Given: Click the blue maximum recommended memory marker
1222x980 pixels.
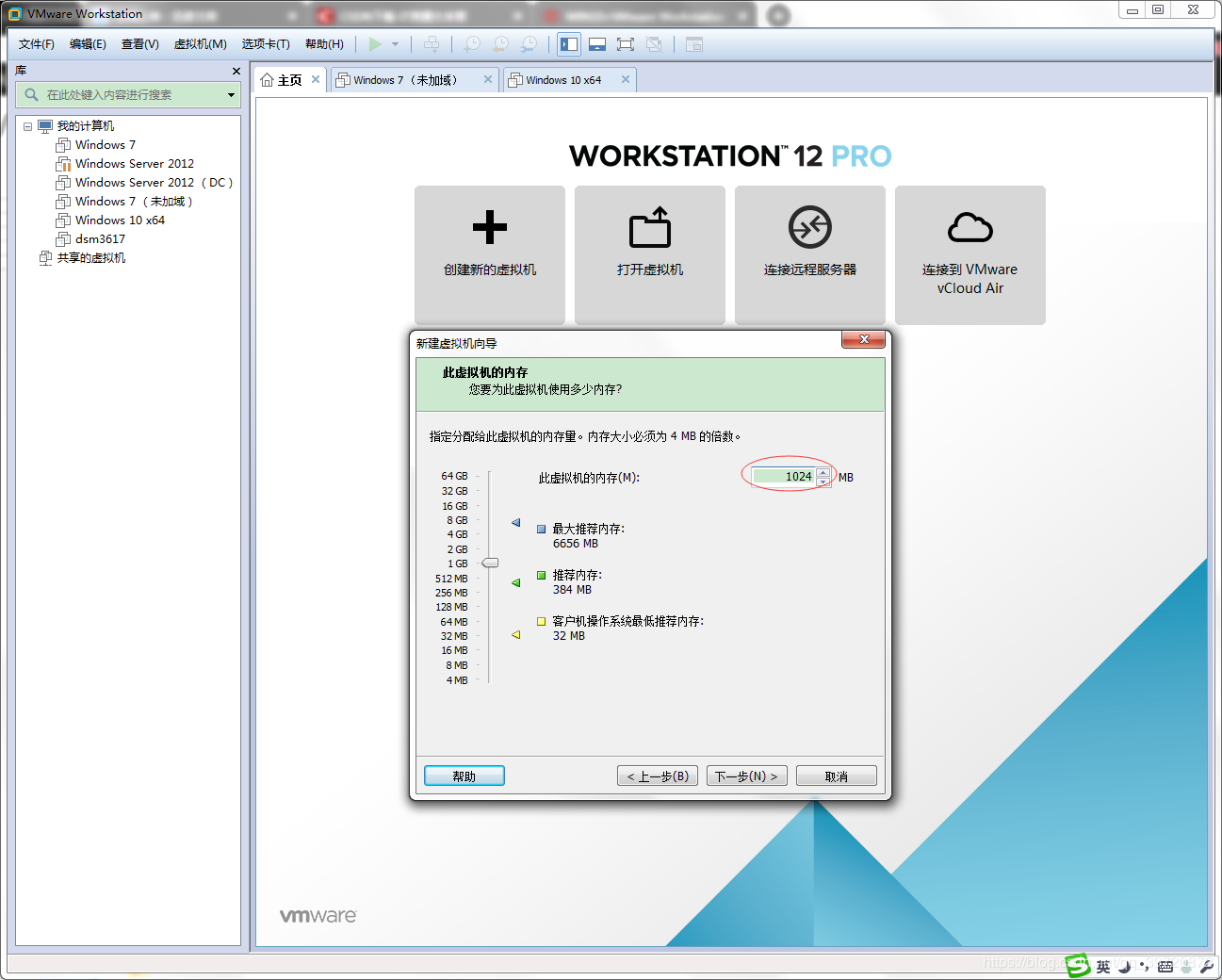Looking at the screenshot, I should tap(515, 522).
